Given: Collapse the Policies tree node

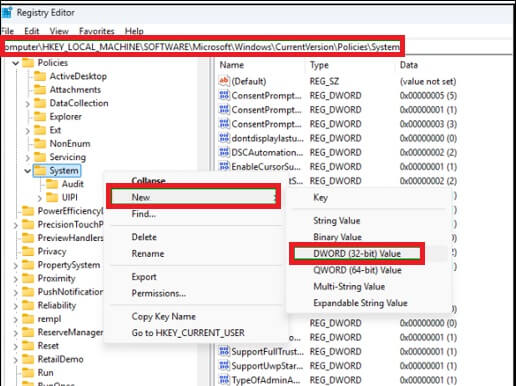Looking at the screenshot, I should 16,63.
